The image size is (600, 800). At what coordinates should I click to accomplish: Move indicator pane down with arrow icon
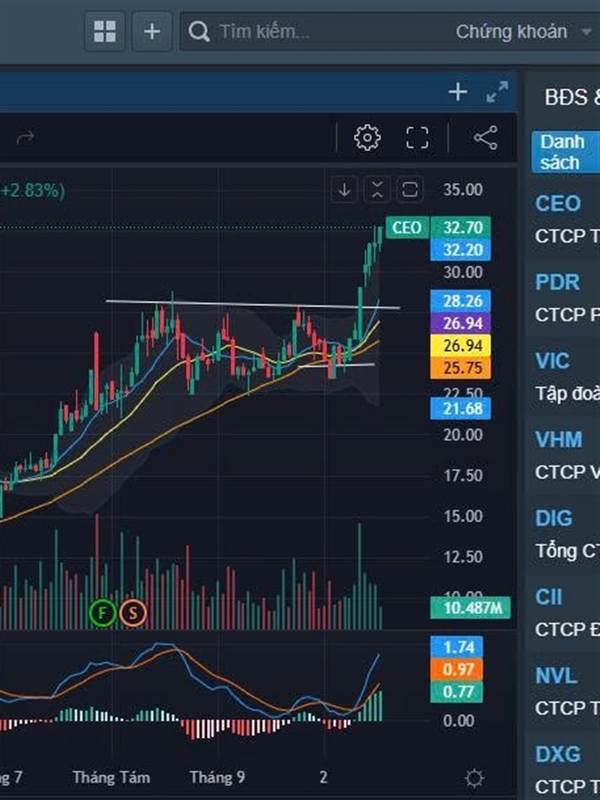click(x=344, y=190)
